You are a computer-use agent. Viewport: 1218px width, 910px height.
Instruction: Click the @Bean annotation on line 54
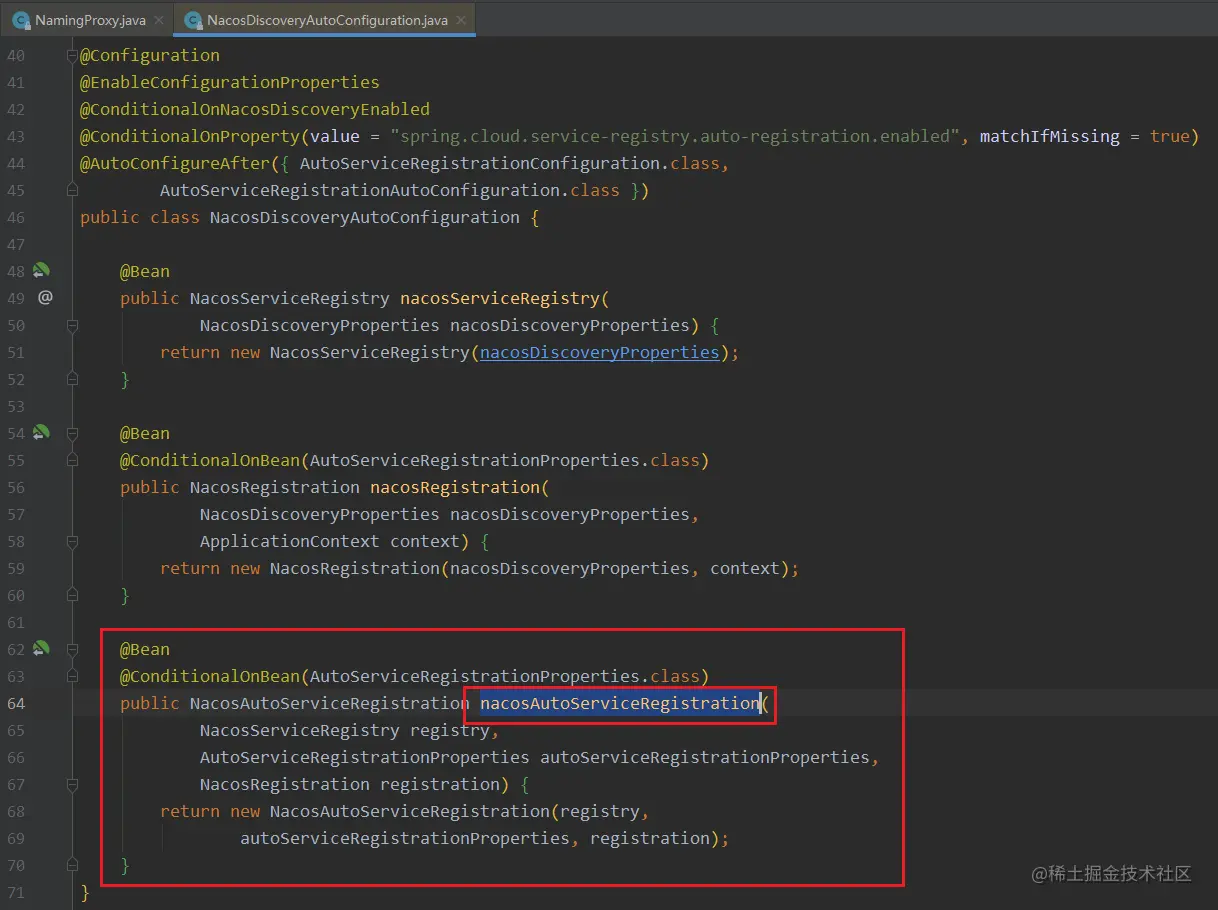(x=145, y=433)
